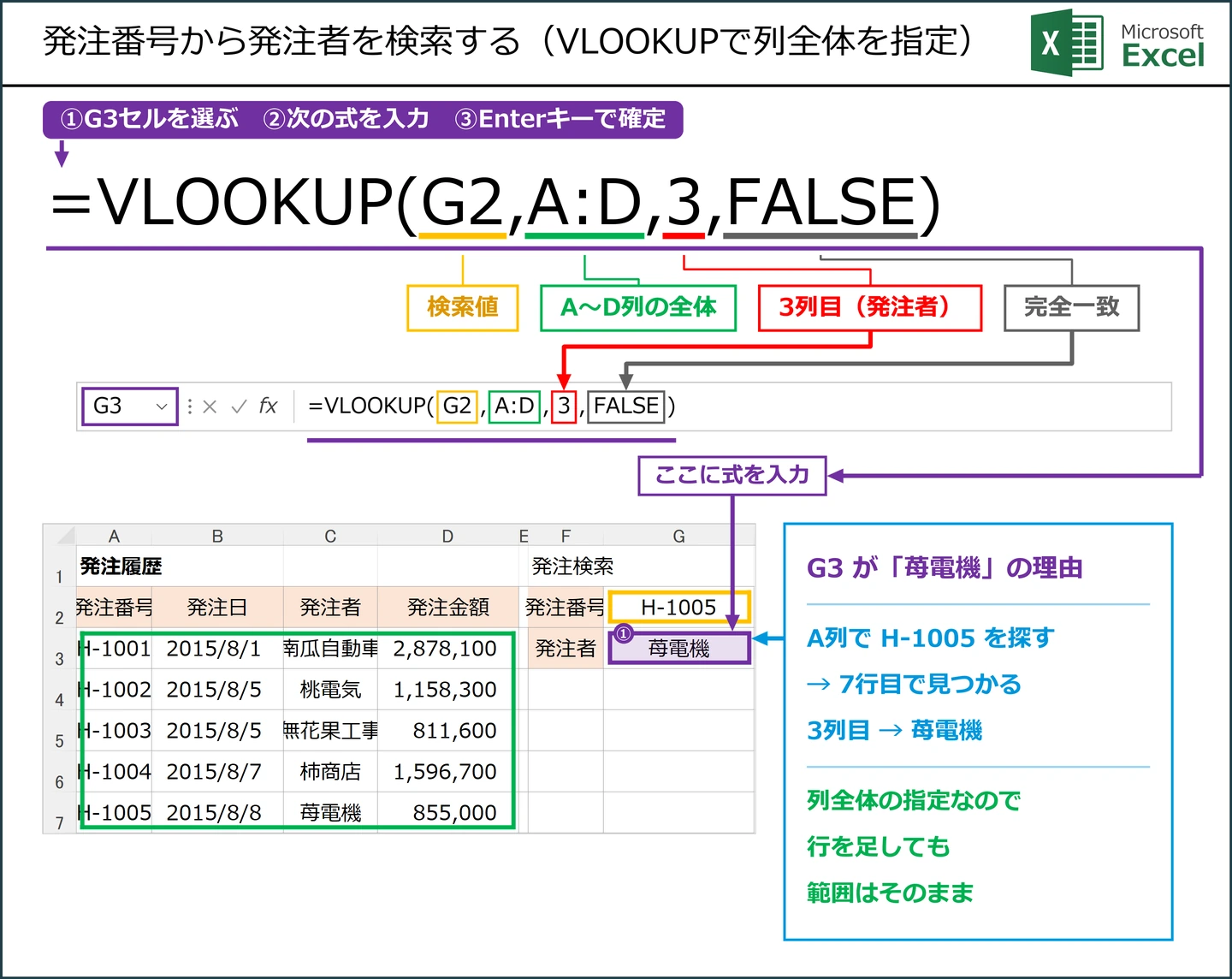Click the select-all corner triangle of sheet
The width and height of the screenshot is (1232, 979).
[64, 536]
